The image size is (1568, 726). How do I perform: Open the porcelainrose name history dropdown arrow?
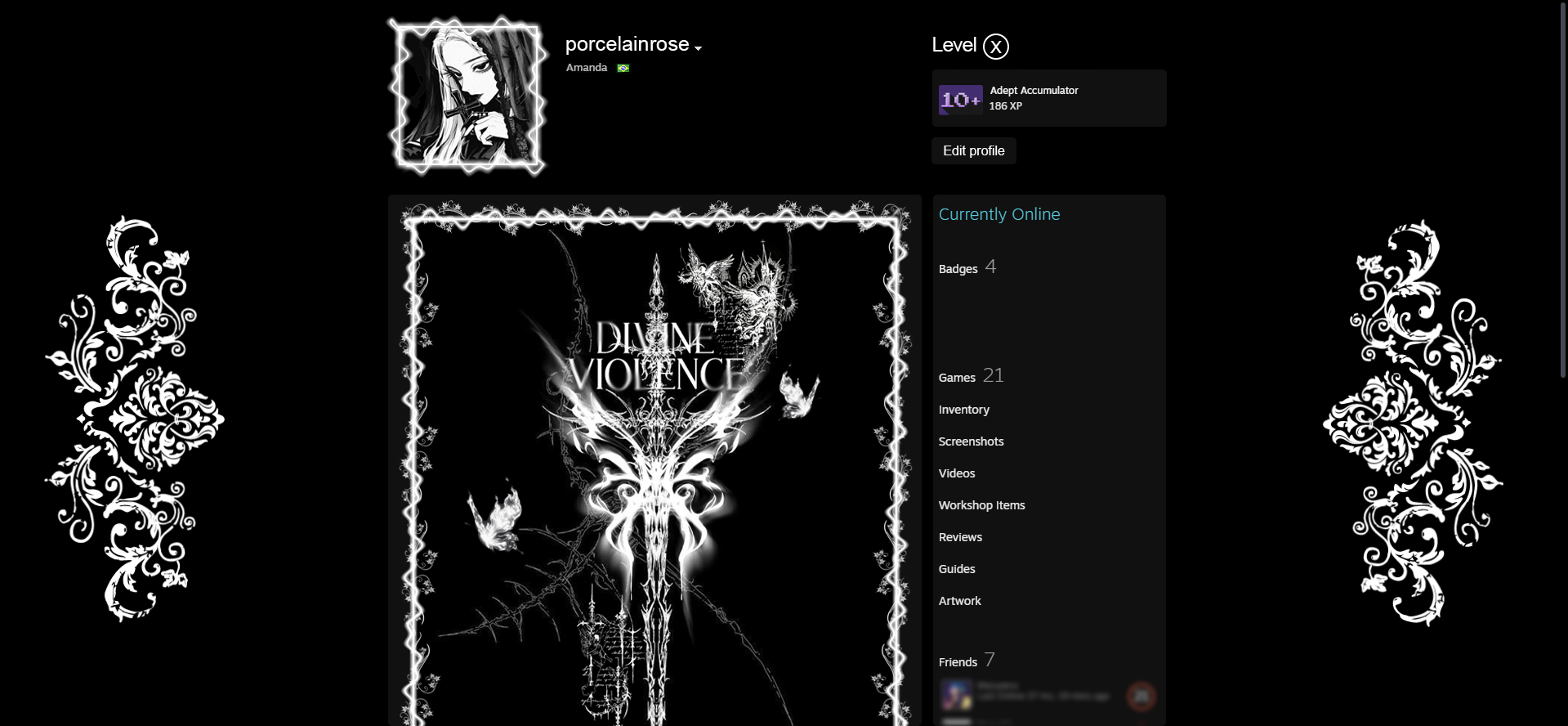699,48
